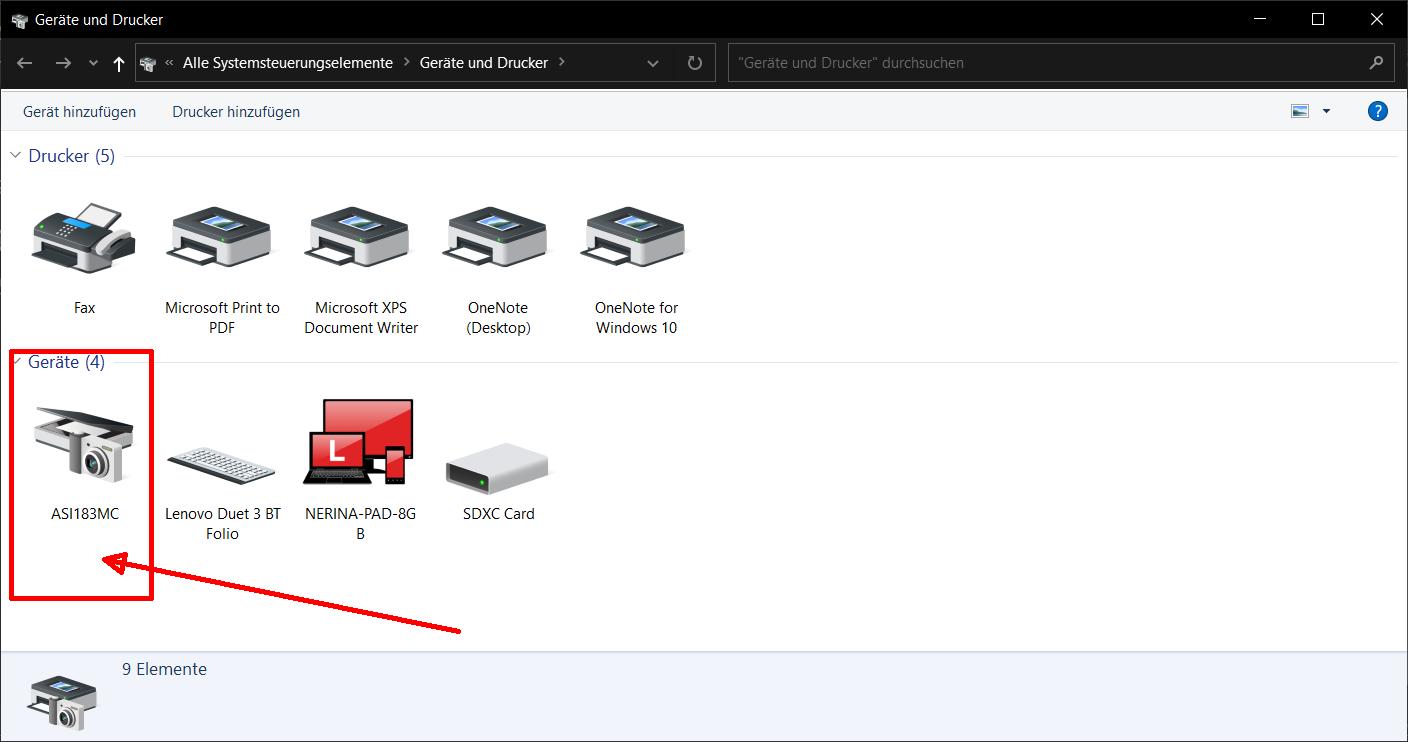Screen dimensions: 1408x742
Task: Select the Fax printer icon
Action: pos(84,239)
